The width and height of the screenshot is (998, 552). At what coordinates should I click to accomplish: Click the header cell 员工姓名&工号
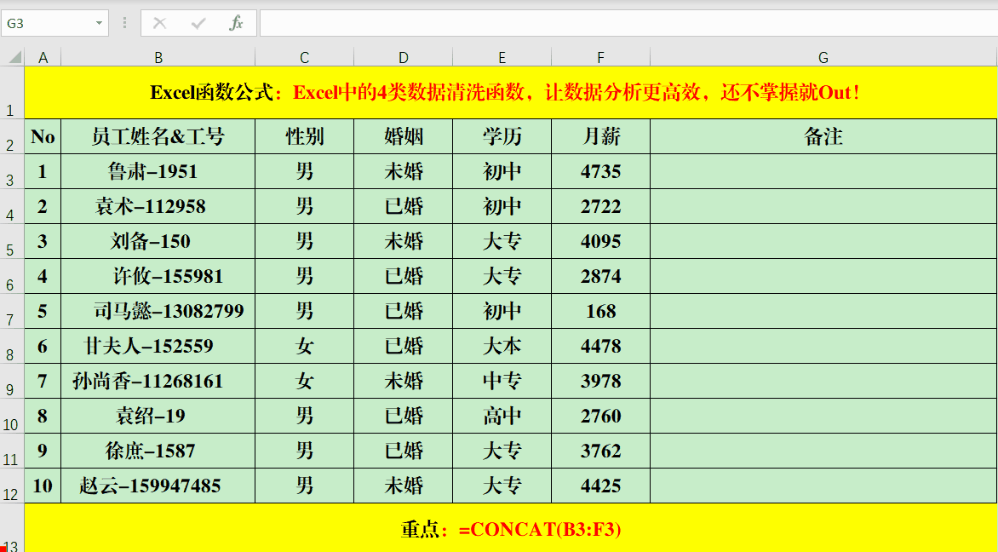[158, 136]
